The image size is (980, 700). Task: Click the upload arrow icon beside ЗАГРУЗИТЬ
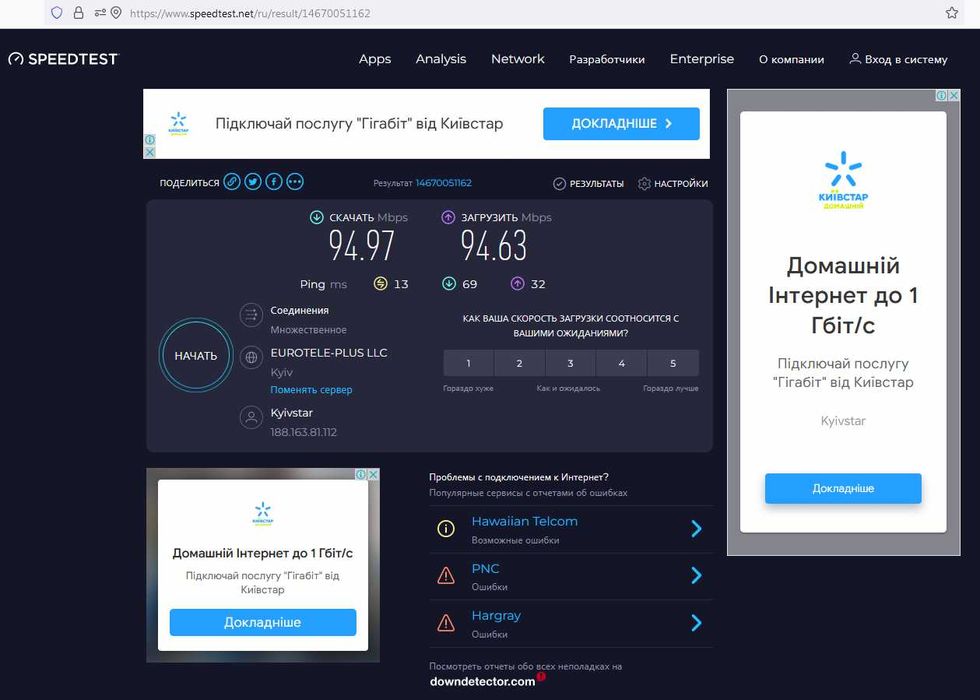click(x=448, y=218)
